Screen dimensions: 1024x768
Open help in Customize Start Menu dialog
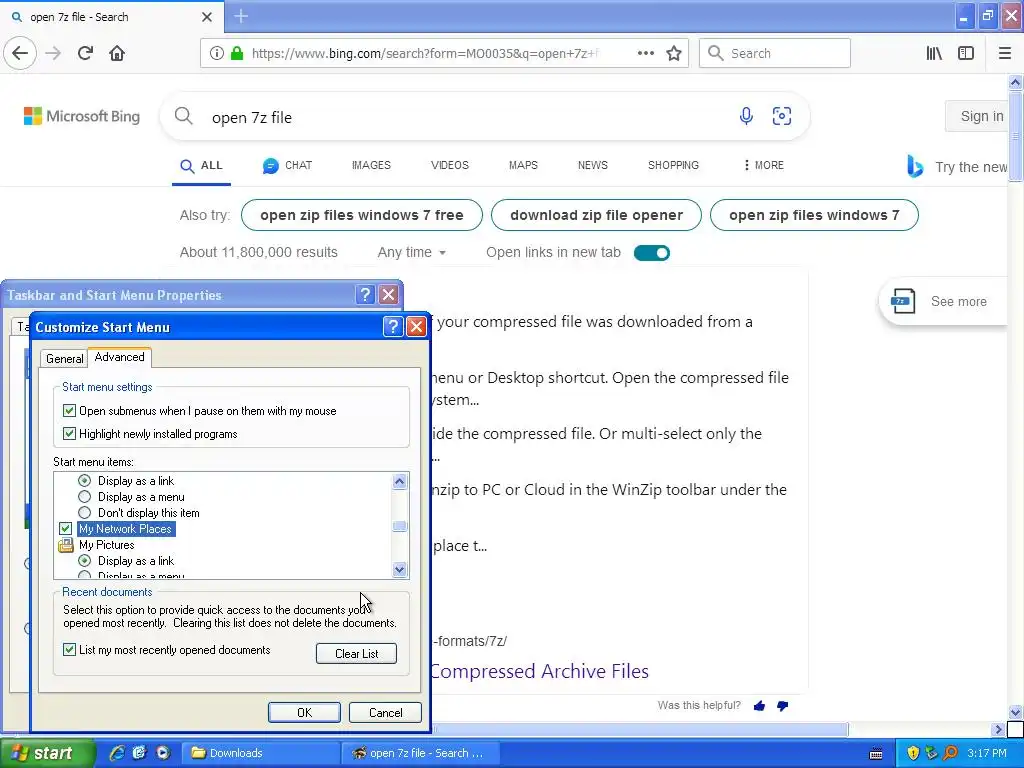(392, 327)
